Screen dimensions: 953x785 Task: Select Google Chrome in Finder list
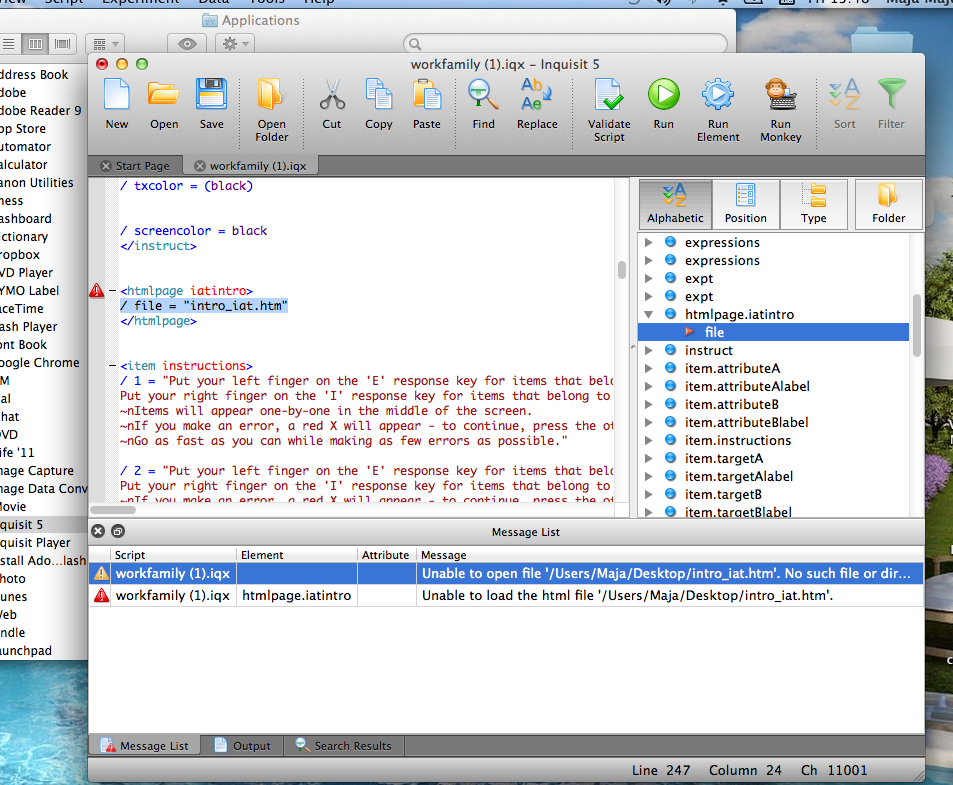click(x=40, y=363)
